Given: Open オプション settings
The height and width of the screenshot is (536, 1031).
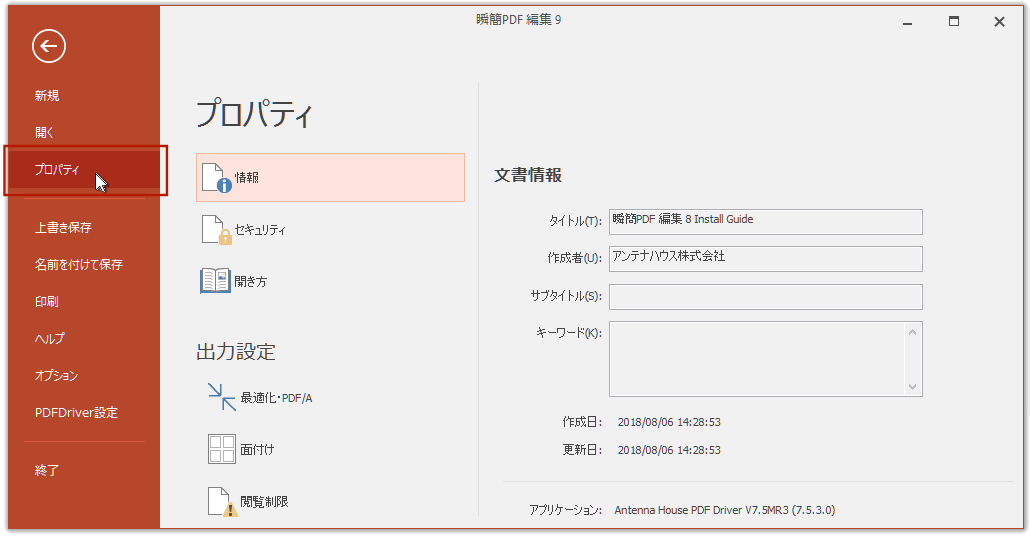Looking at the screenshot, I should pyautogui.click(x=57, y=376).
